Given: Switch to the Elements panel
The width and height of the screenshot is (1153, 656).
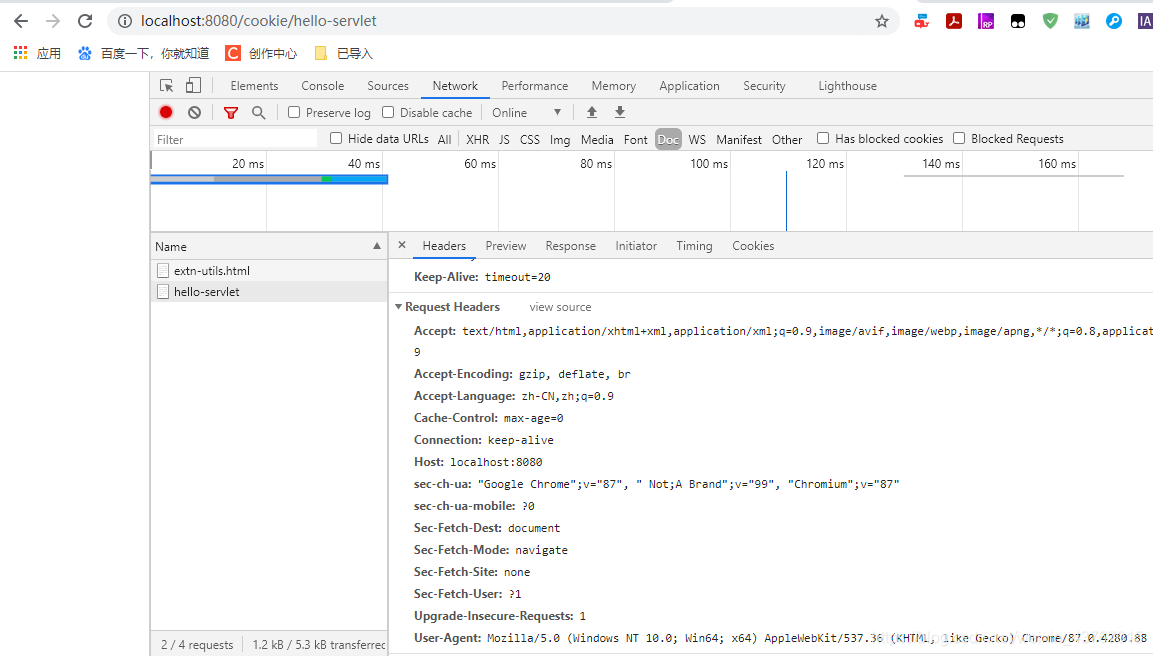Looking at the screenshot, I should click(254, 86).
